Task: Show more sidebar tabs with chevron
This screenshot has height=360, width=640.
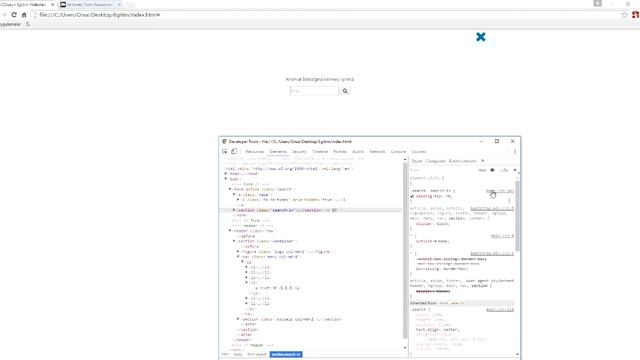Action: pos(482,161)
